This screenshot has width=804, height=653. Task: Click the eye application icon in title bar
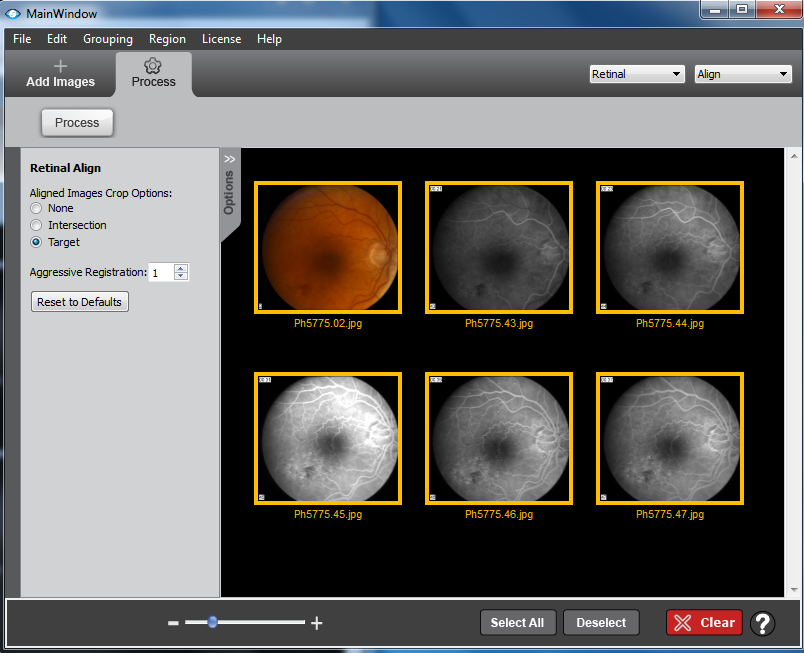point(12,14)
